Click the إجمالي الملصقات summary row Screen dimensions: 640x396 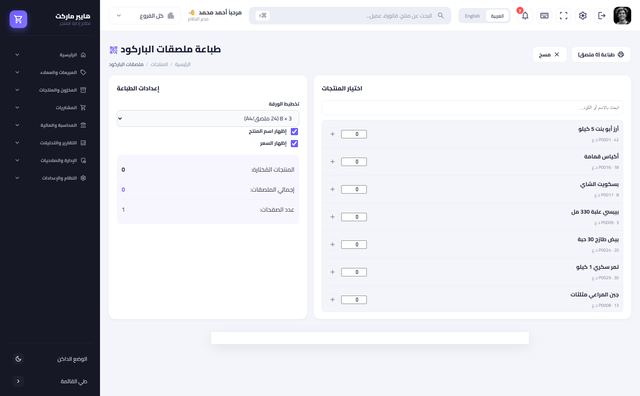pyautogui.click(x=208, y=189)
